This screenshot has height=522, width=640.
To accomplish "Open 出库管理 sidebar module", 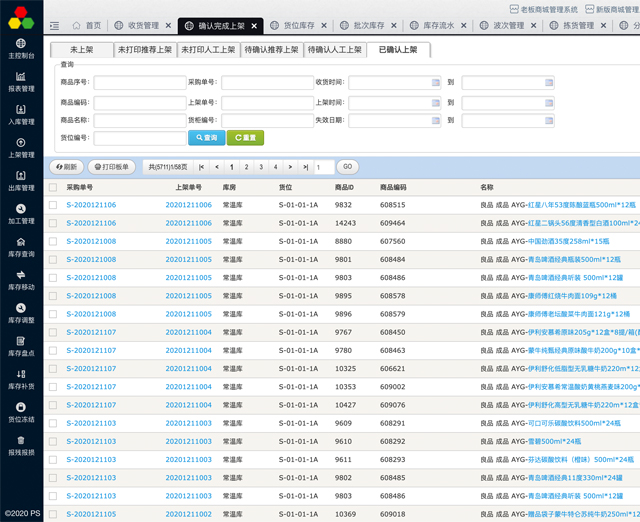I will (21, 181).
